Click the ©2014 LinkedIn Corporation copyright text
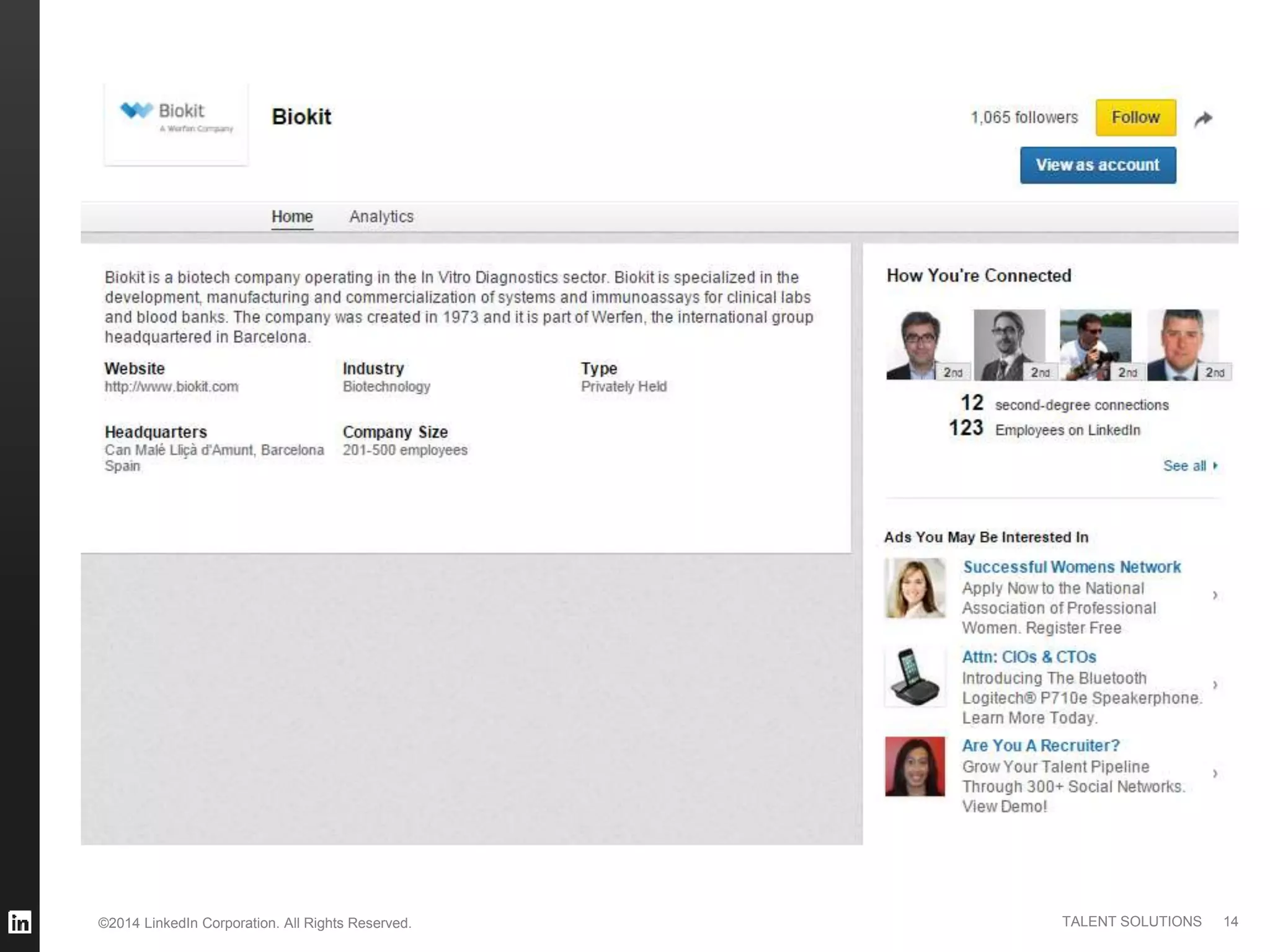1270x952 pixels. [255, 923]
